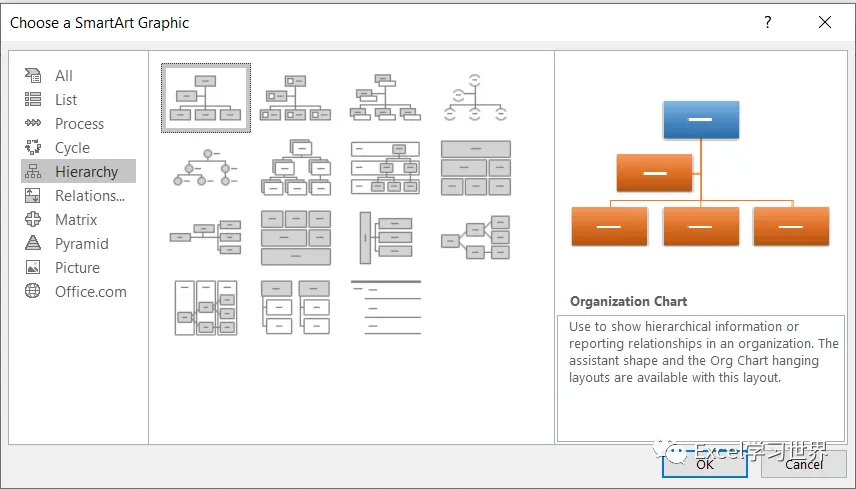Viewport: 856px width, 489px height.
Task: Choose the Circle Picture Hierarchy layout
Action: pyautogui.click(x=206, y=168)
